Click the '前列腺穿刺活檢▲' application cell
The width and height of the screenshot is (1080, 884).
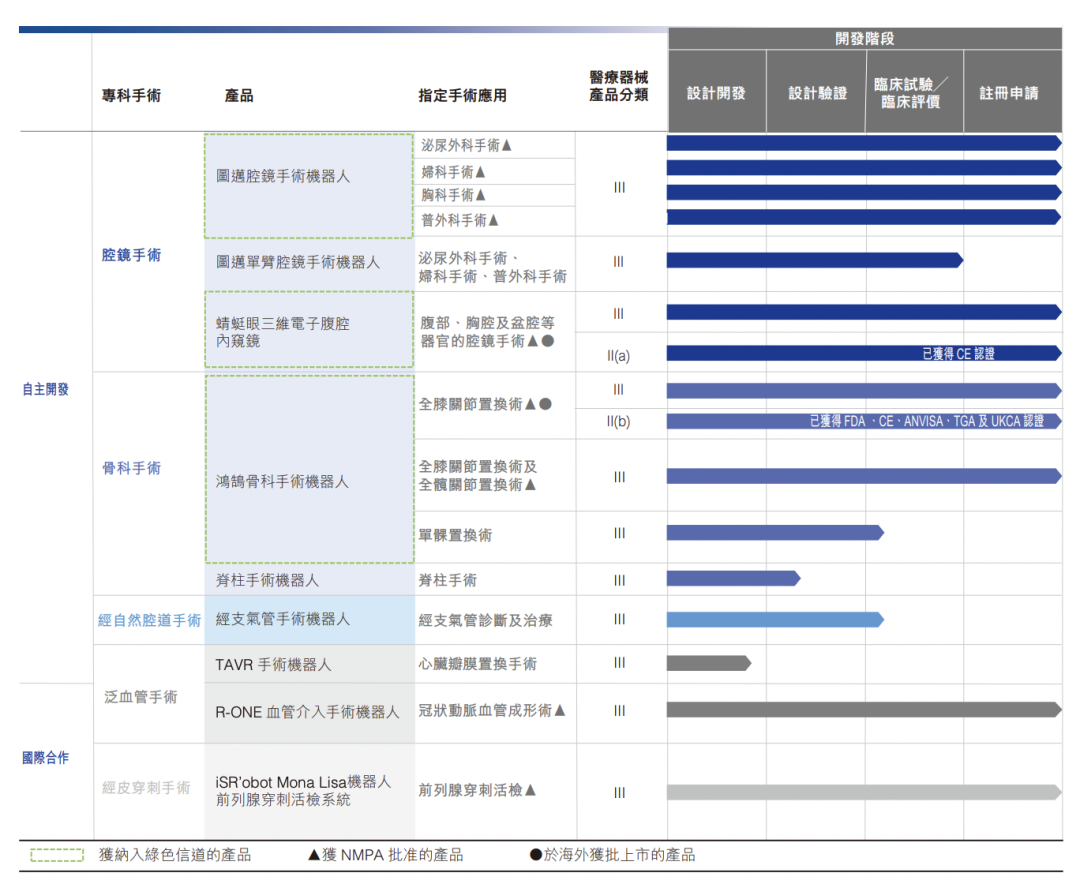pos(477,790)
